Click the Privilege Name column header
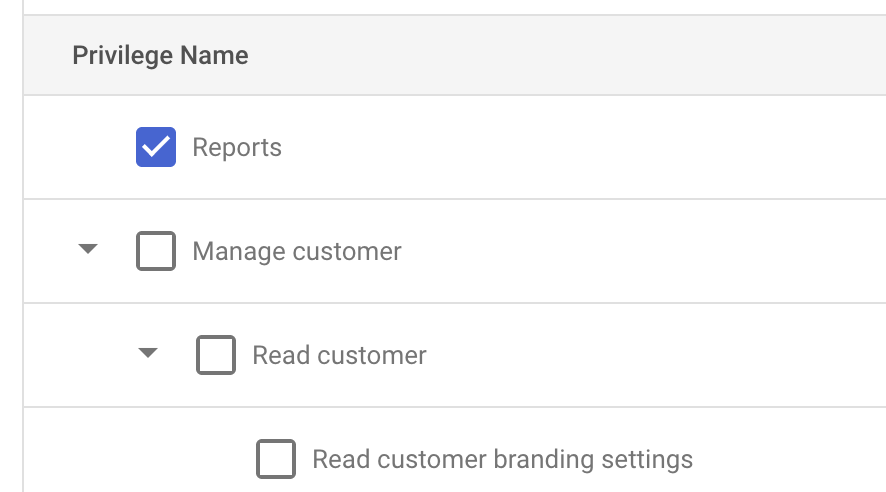 click(160, 55)
